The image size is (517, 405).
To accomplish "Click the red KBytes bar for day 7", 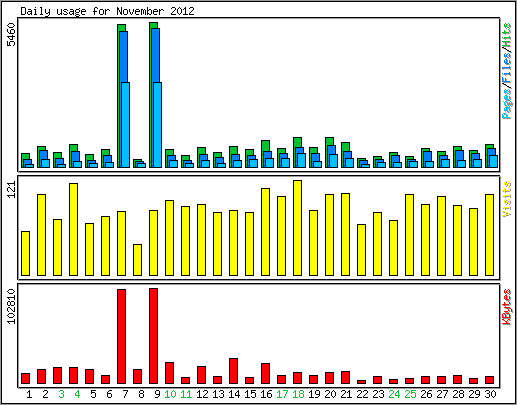I will tap(122, 336).
